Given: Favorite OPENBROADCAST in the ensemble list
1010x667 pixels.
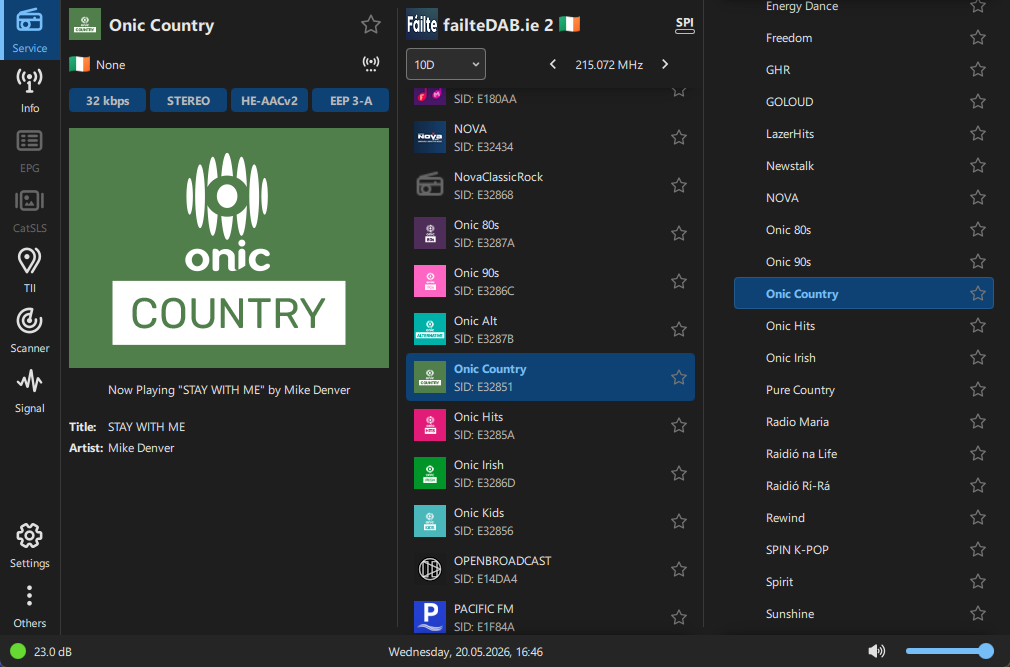Looking at the screenshot, I should 678,569.
